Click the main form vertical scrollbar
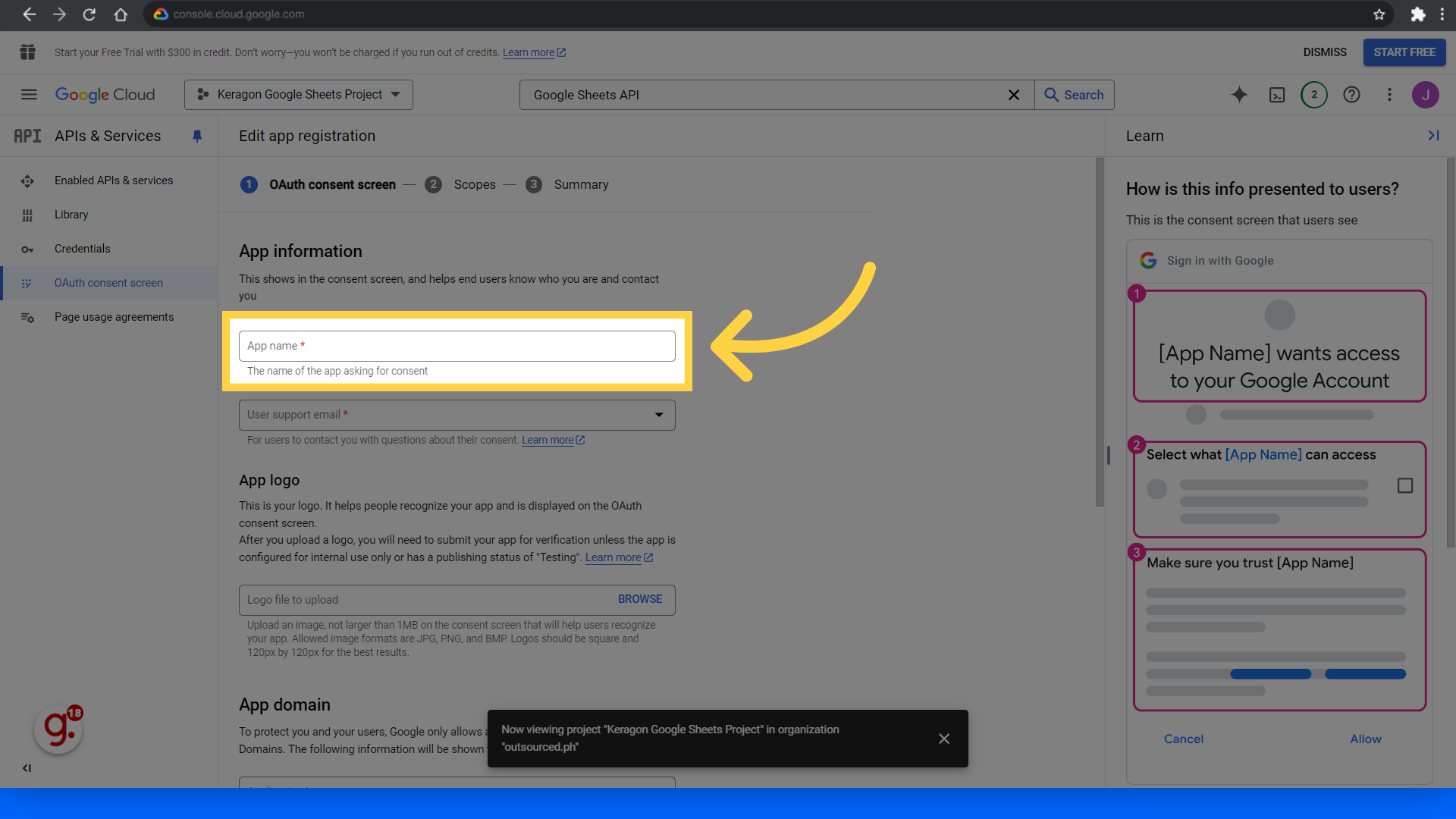This screenshot has height=819, width=1456. pos(1100,332)
